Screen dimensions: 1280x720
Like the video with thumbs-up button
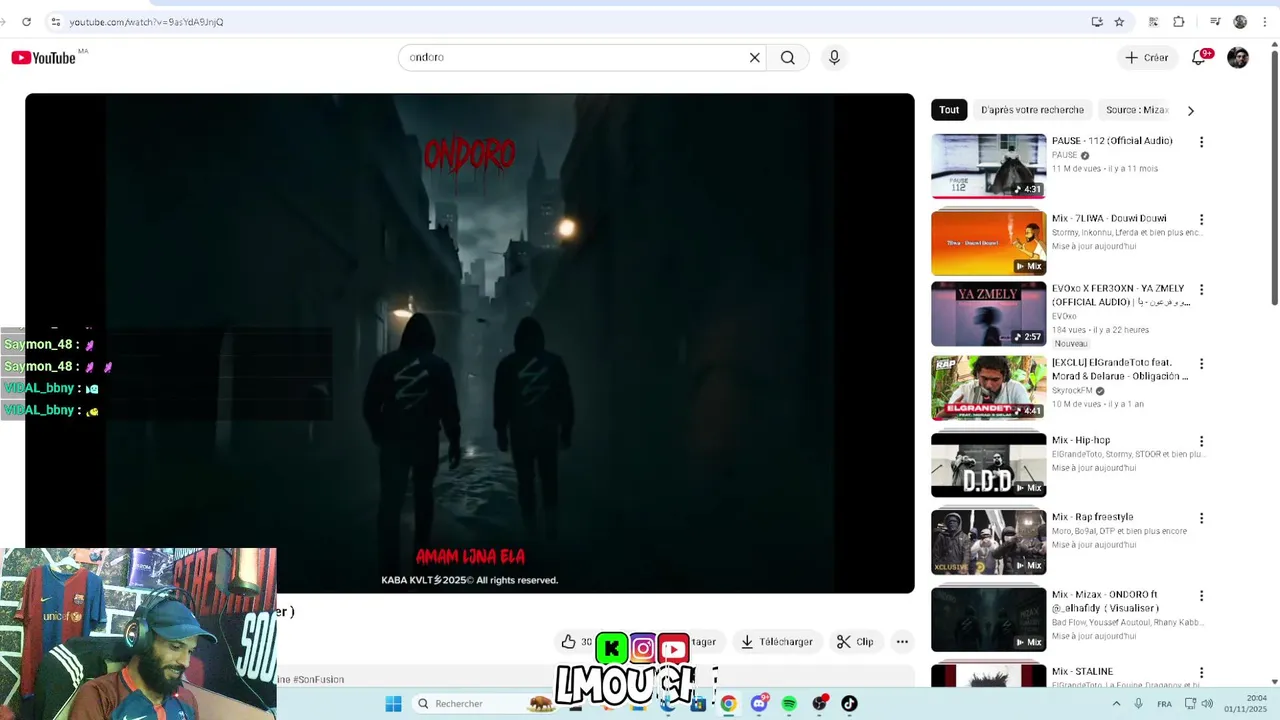point(570,642)
